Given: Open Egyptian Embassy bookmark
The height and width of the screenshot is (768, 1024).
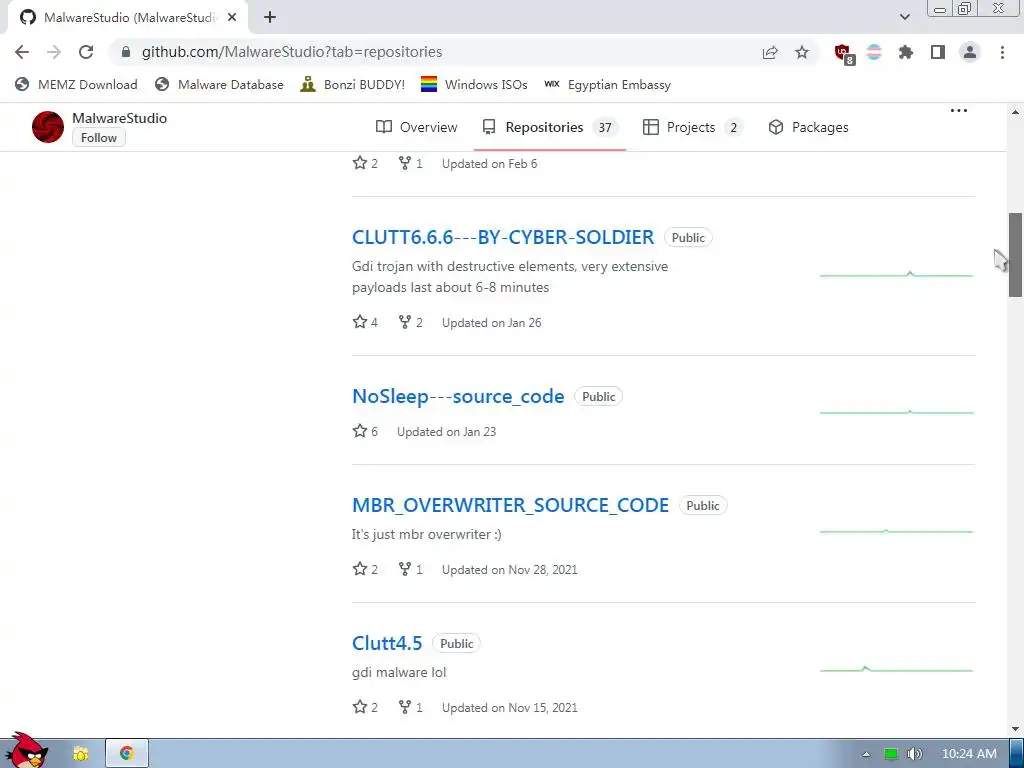Looking at the screenshot, I should pos(607,84).
